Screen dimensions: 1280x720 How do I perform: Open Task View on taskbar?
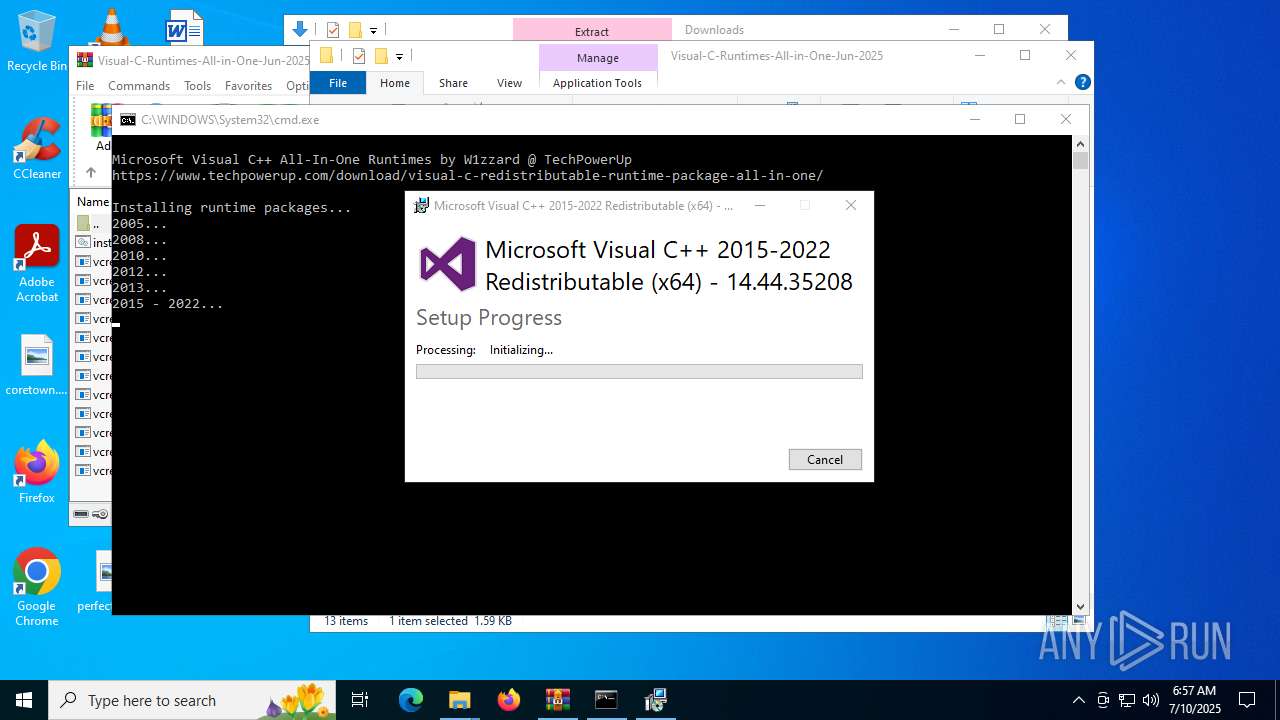coord(360,700)
